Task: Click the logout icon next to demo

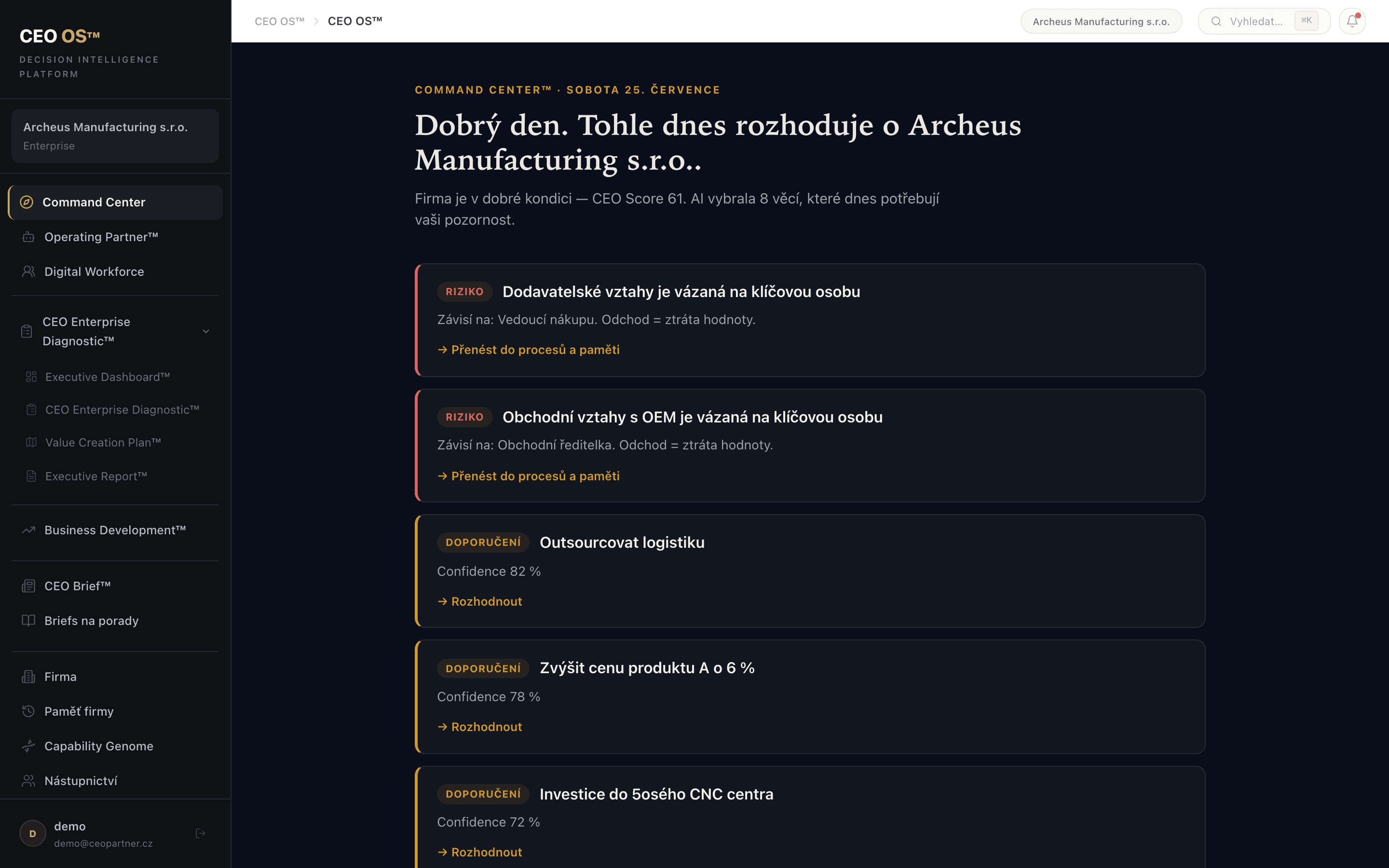Action: 200,833
